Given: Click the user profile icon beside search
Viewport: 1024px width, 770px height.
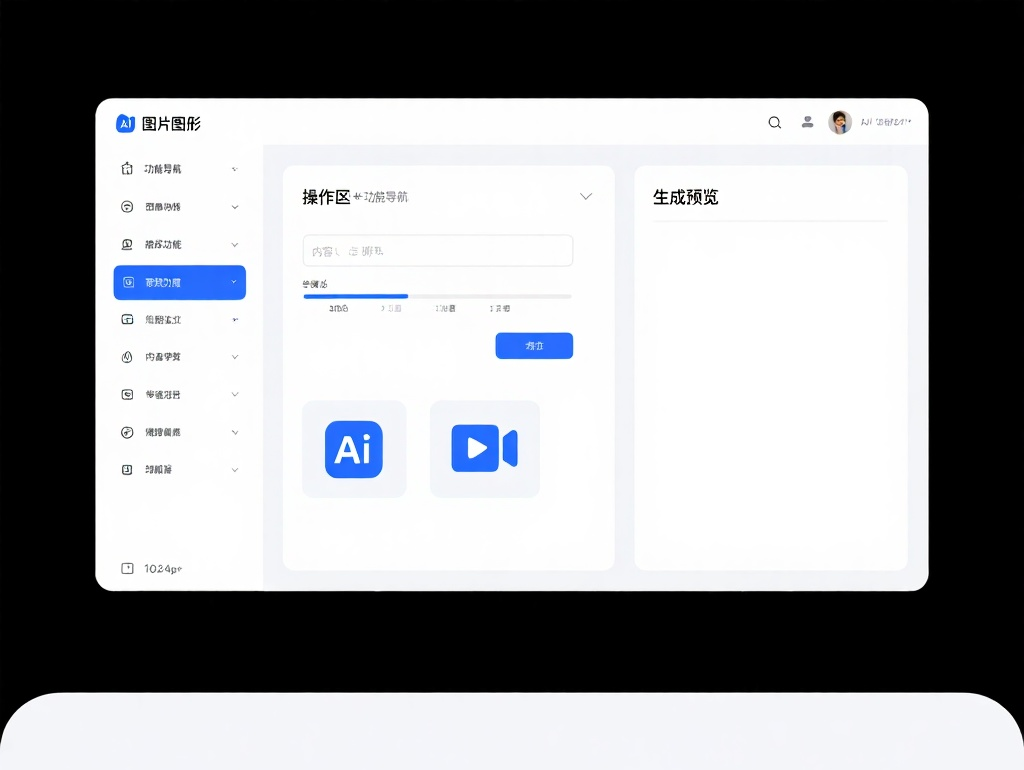Looking at the screenshot, I should (807, 122).
